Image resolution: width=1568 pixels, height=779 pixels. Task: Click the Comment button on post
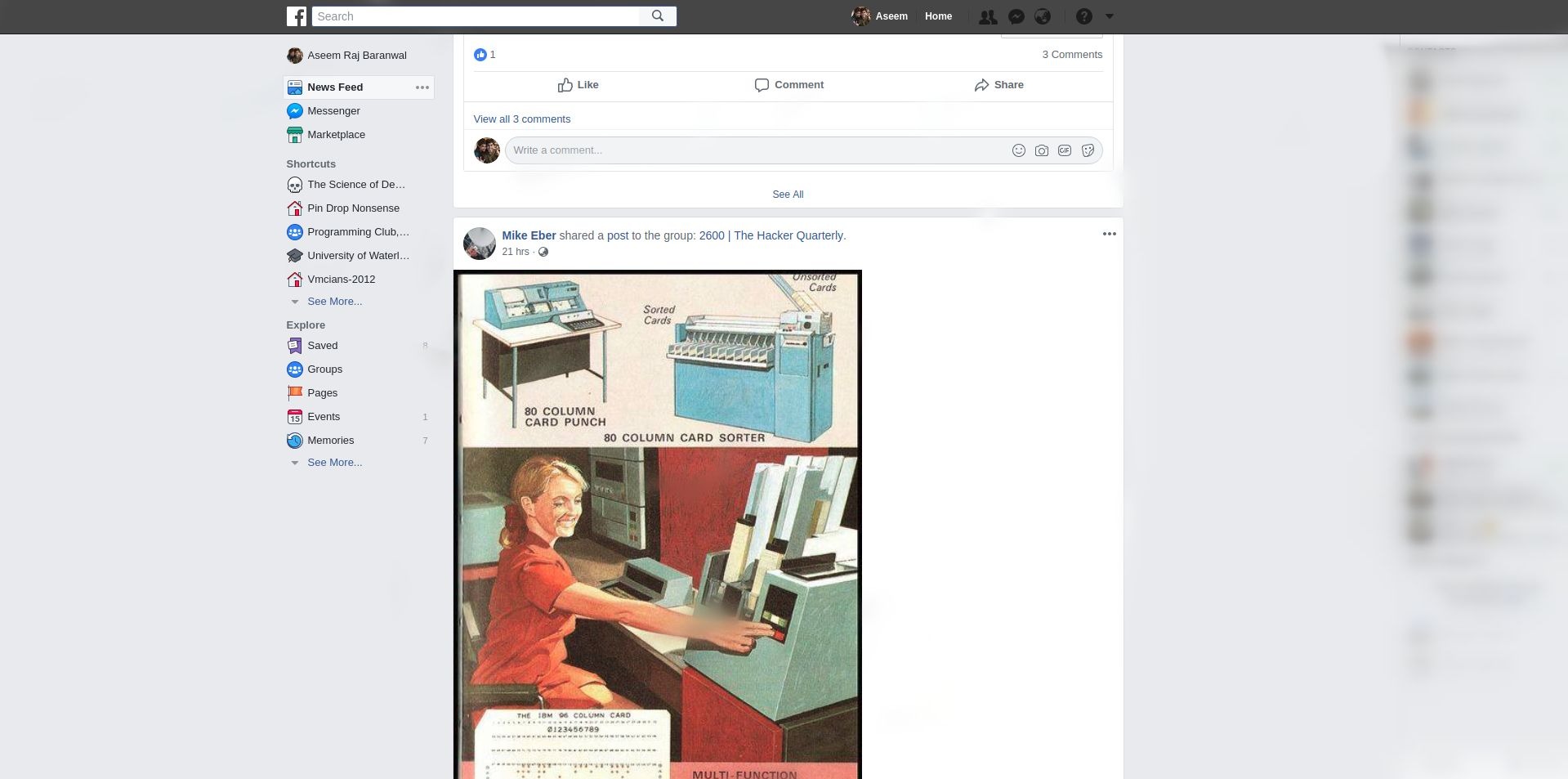pos(788,85)
